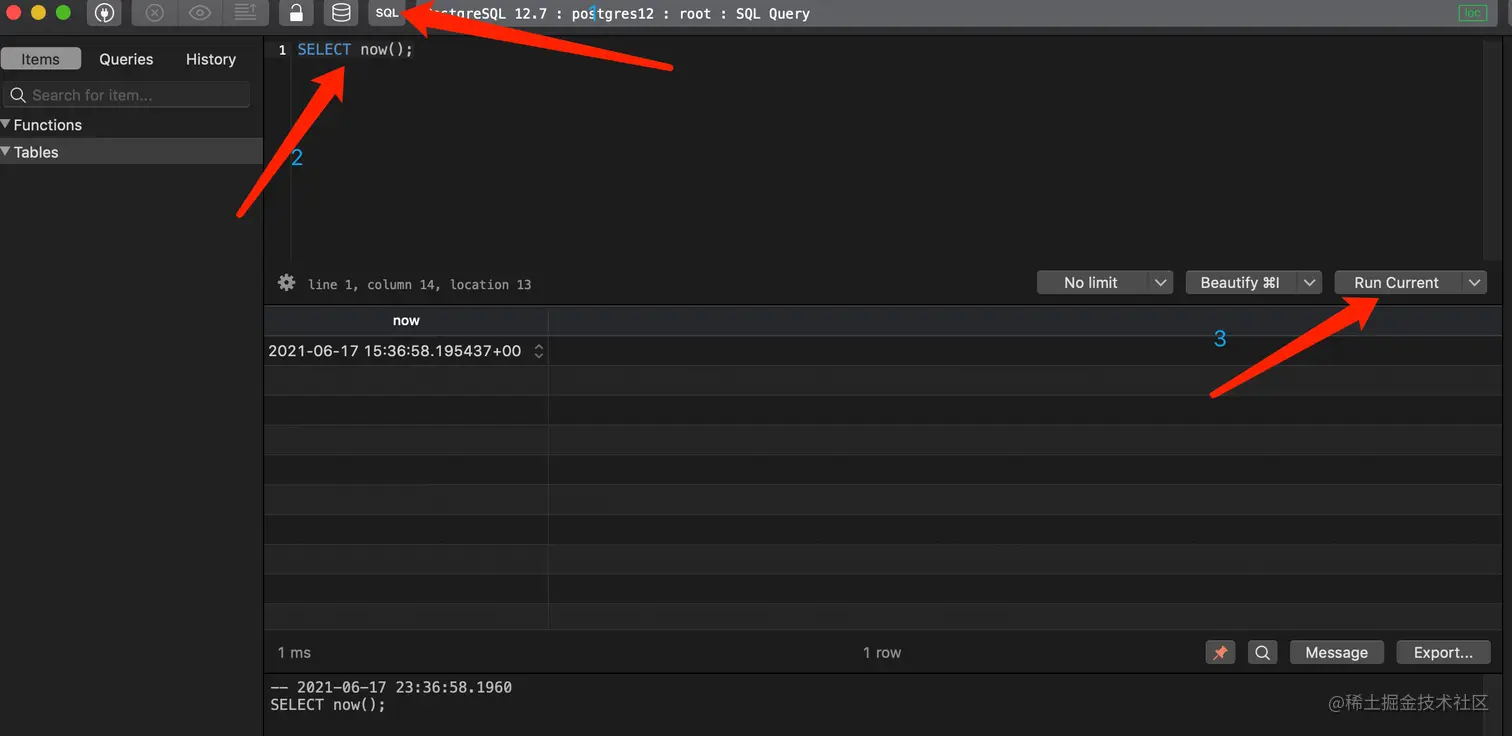Collapse the Functions section triangle
Viewport: 1512px width, 736px height.
(6, 125)
